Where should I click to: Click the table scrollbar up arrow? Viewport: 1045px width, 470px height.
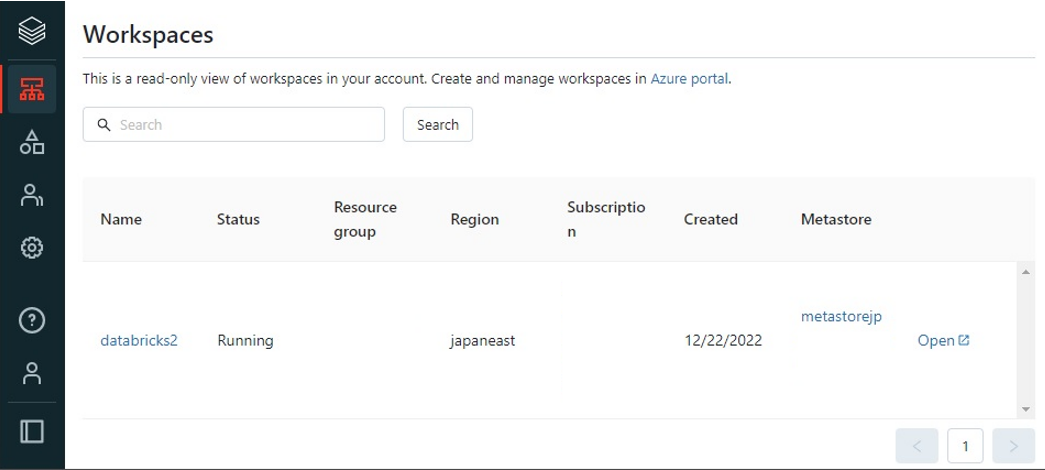(1025, 272)
